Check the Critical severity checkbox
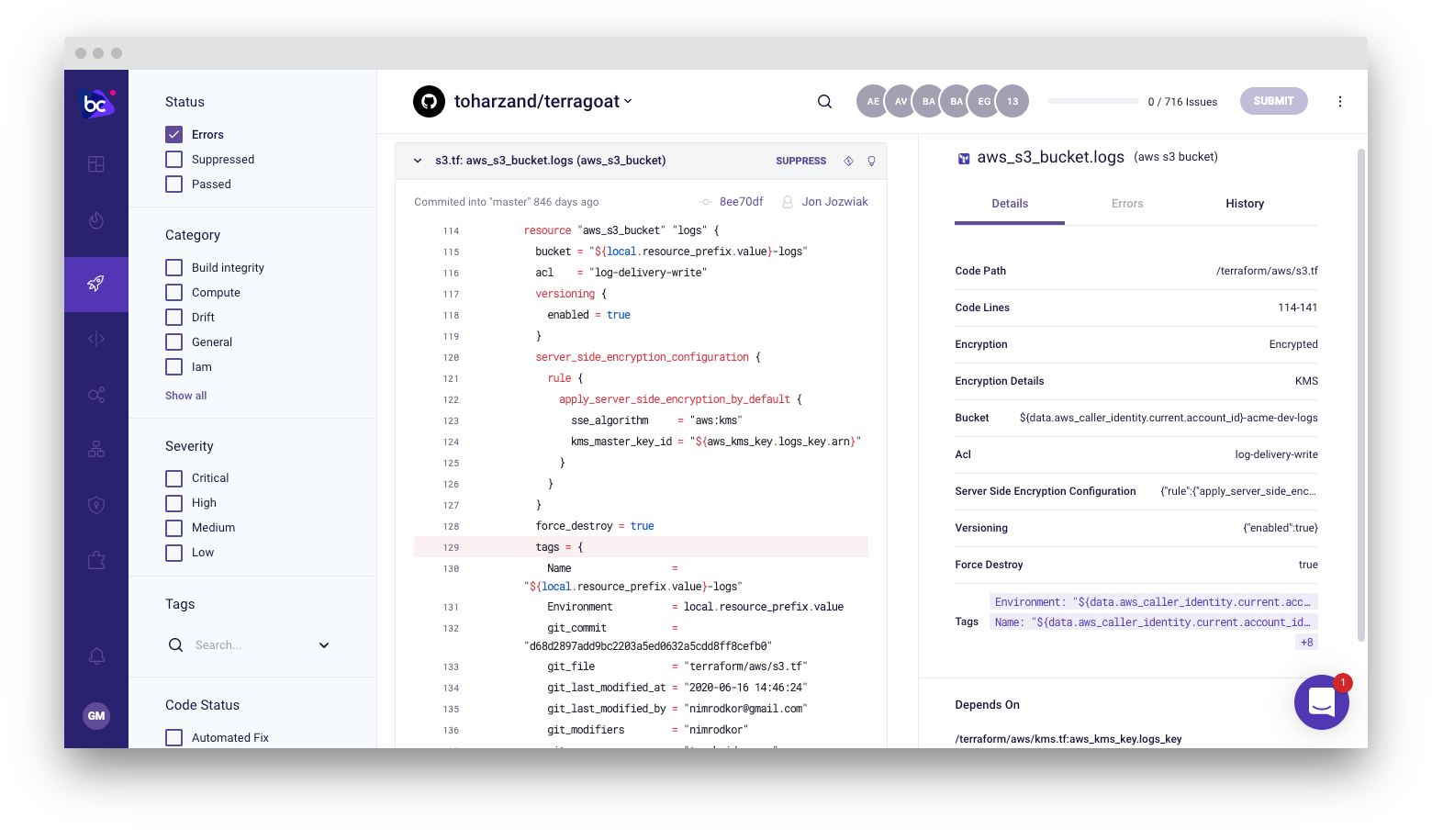 coord(173,478)
